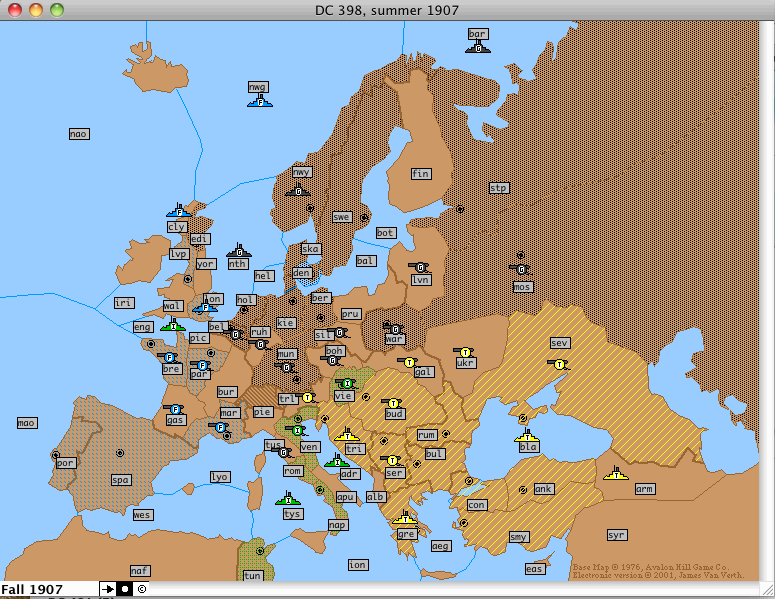Viewport: 775px width, 599px height.
Task: Click the white dot icon in the bottom bar
Action: pyautogui.click(x=125, y=589)
